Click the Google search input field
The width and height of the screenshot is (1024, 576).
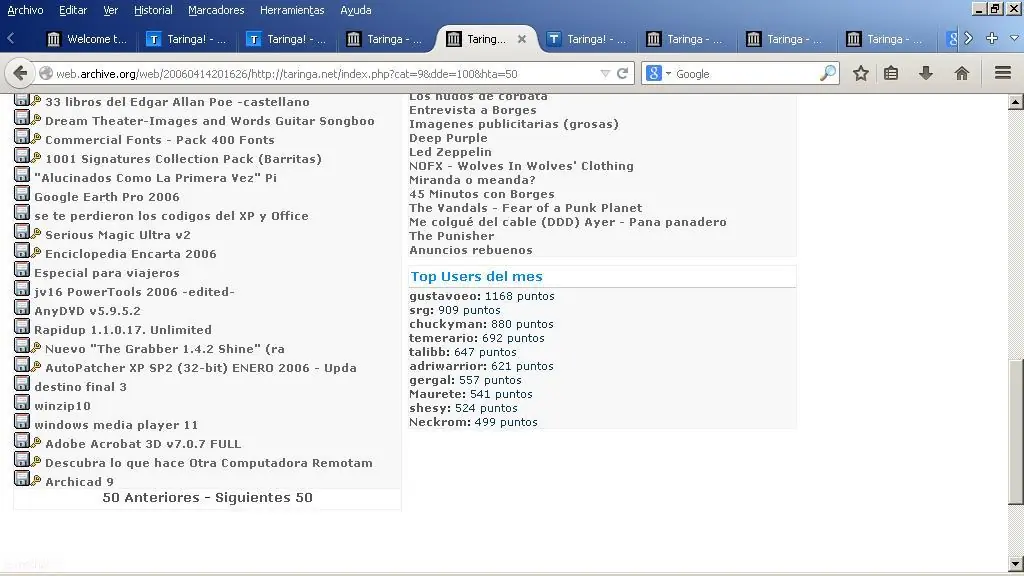(746, 74)
